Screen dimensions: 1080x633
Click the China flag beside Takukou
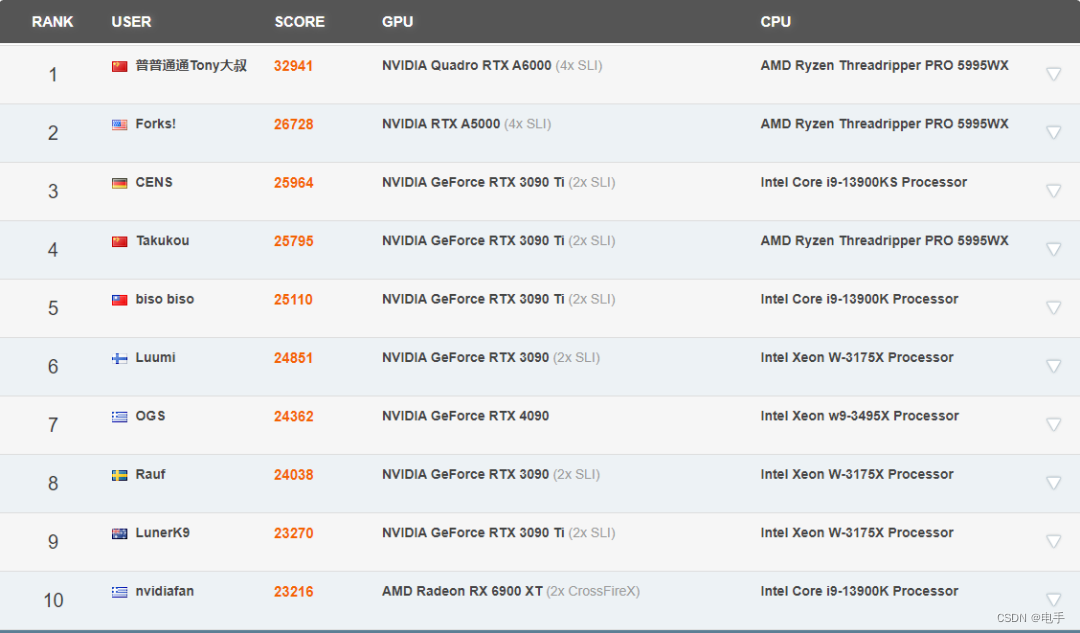coord(120,242)
